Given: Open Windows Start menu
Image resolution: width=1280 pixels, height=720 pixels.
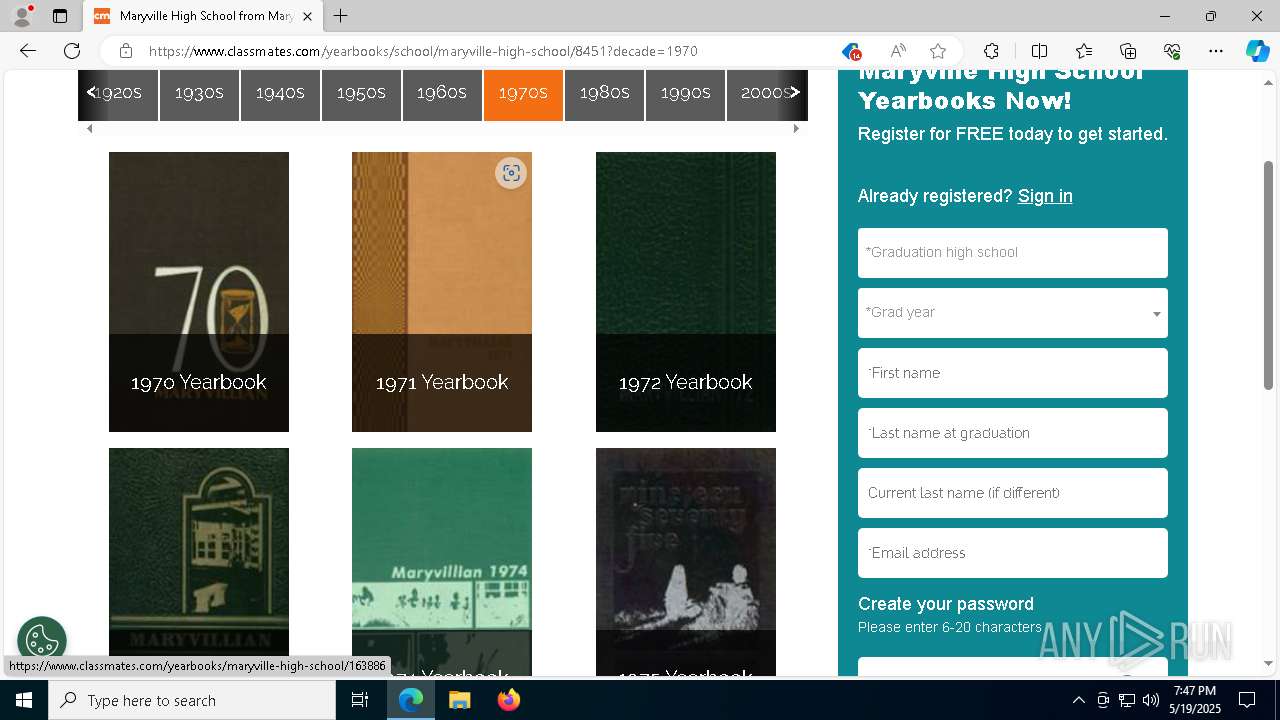Looking at the screenshot, I should 24,700.
